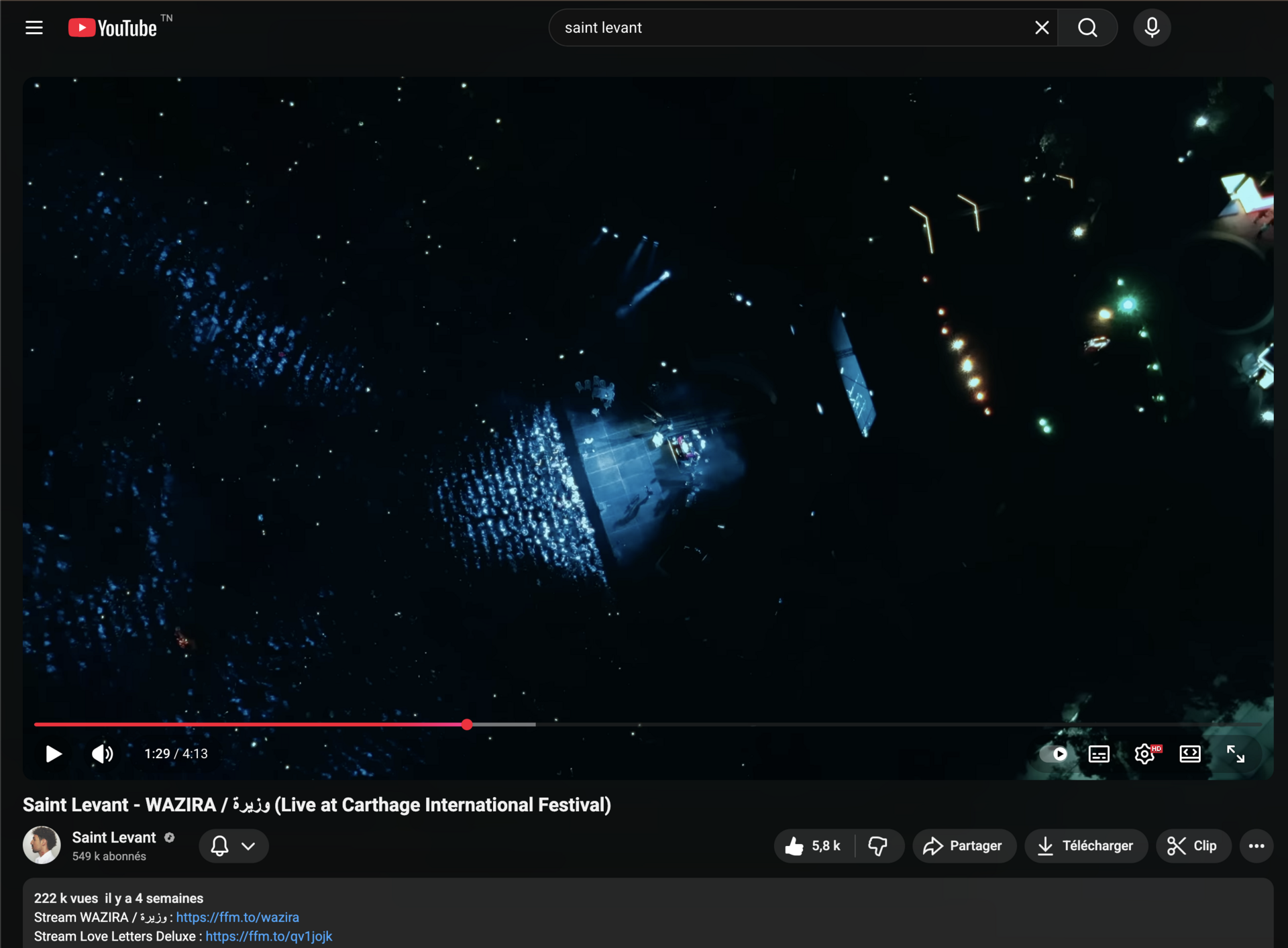Viewport: 1288px width, 948px height.
Task: Toggle the autoplay switch
Action: [x=1054, y=753]
